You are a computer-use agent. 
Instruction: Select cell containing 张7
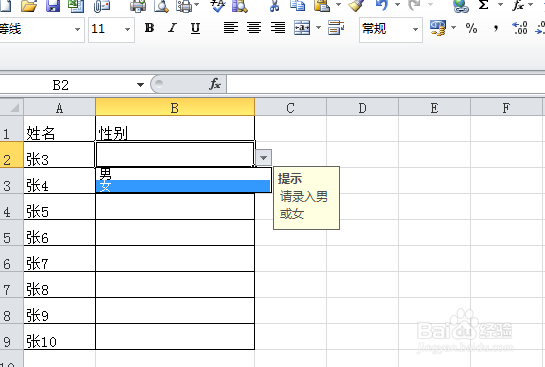[59, 259]
